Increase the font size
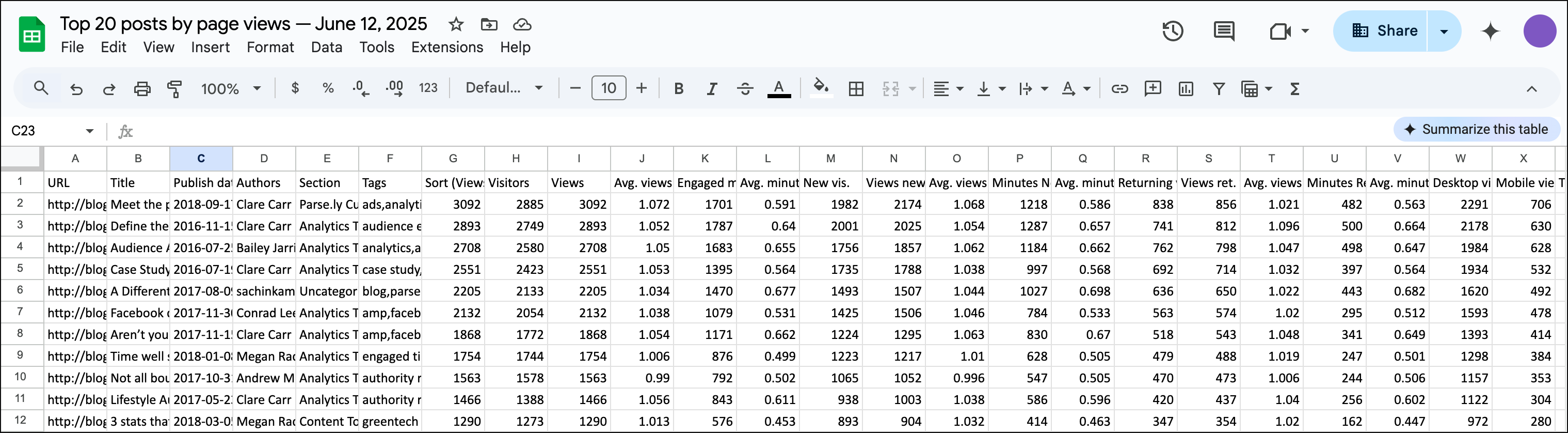This screenshot has height=433, width=1568. pyautogui.click(x=641, y=88)
